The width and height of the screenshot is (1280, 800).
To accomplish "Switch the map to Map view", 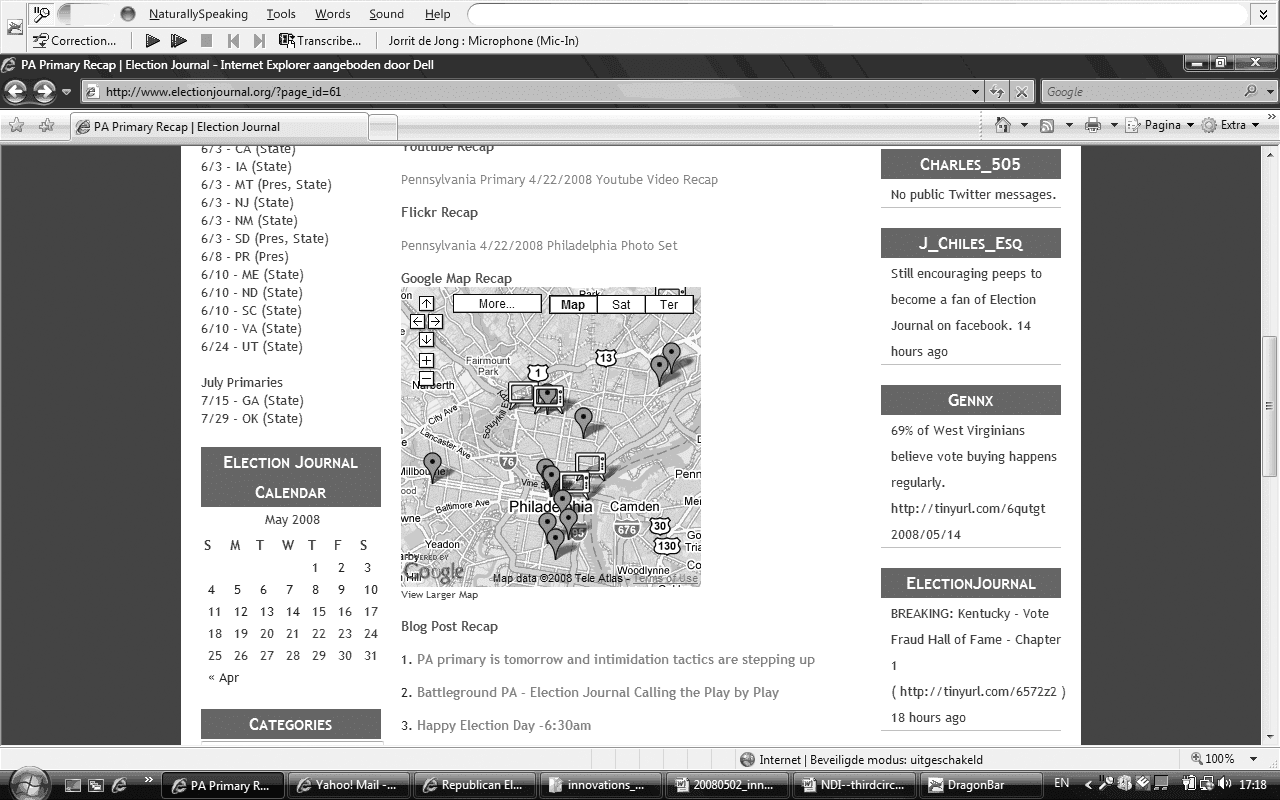I will pos(573,304).
